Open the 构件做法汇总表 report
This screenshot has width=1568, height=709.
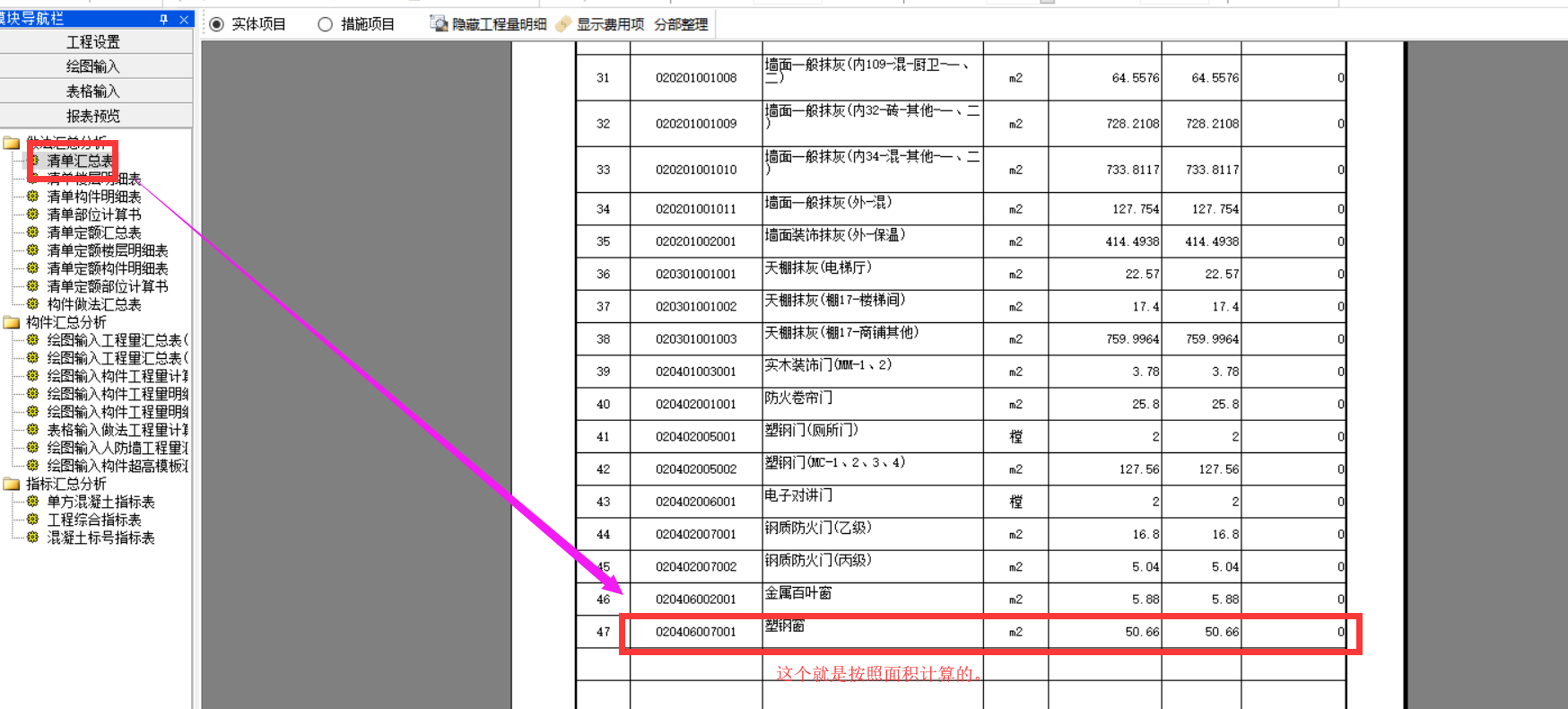click(93, 304)
